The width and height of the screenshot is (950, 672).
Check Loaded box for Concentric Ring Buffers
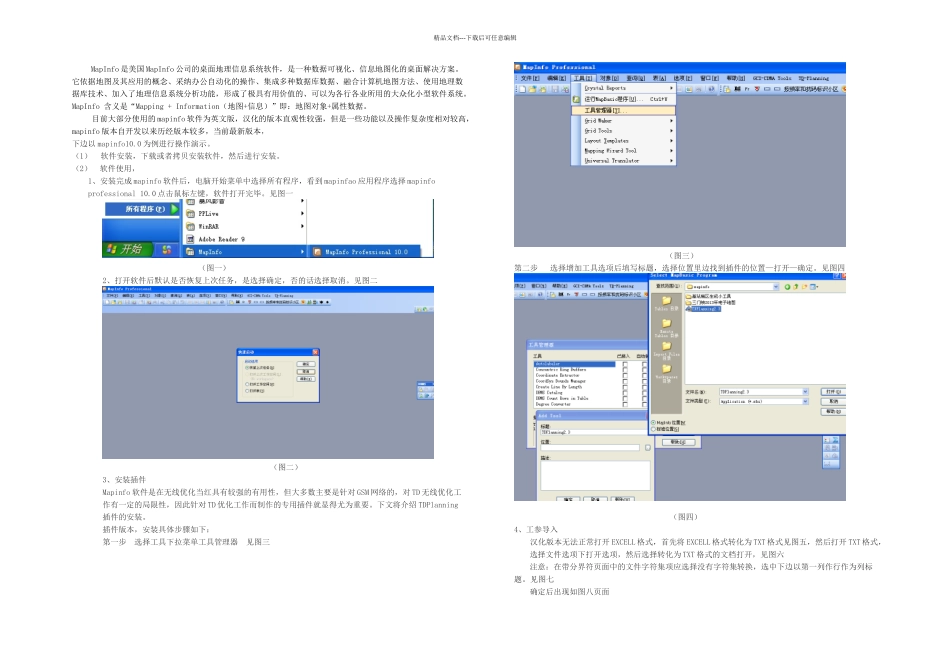625,370
